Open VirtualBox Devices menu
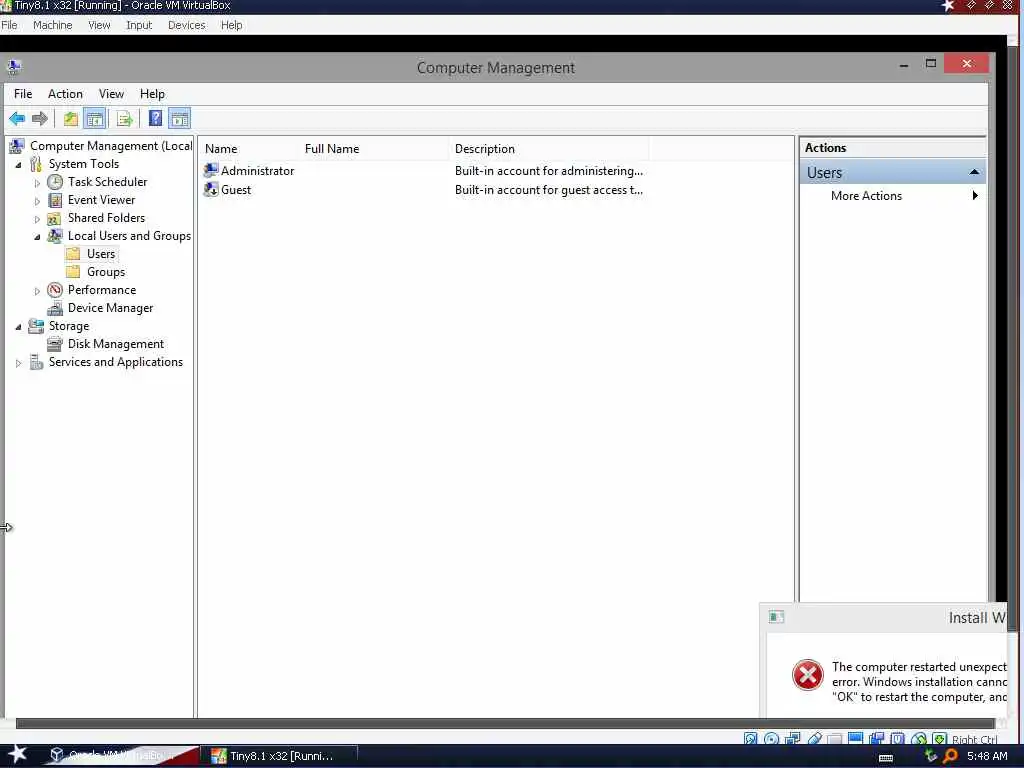This screenshot has height=768, width=1024. coord(186,25)
